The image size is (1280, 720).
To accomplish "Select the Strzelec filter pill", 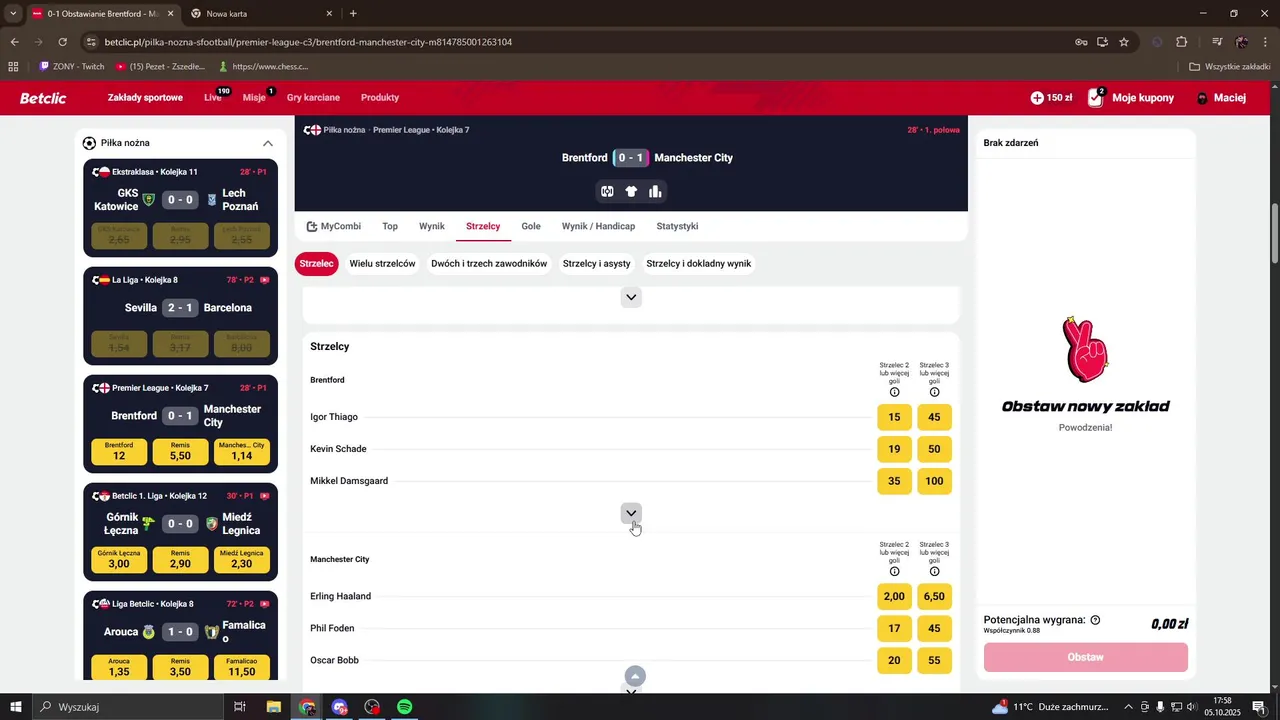I will (316, 264).
